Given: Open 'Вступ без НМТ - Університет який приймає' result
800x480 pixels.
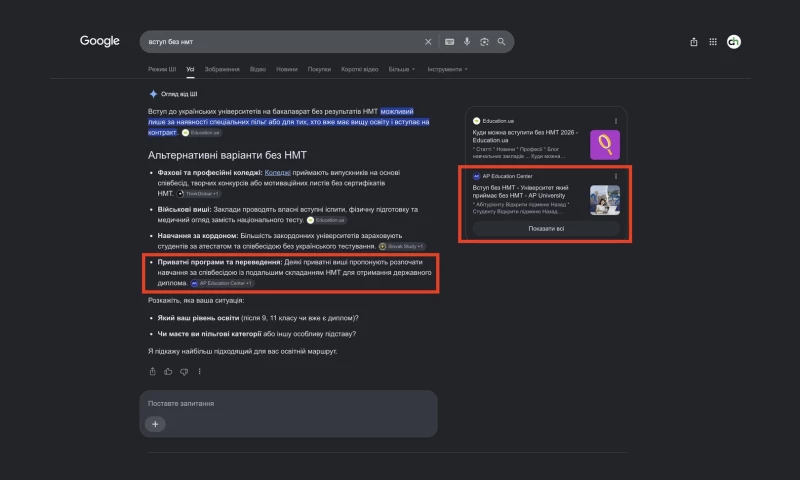Looking at the screenshot, I should (520, 191).
